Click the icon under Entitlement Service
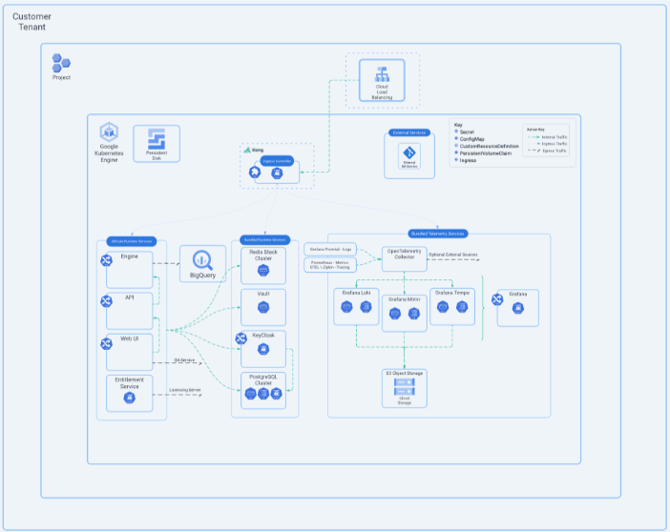Viewport: 670px width, 532px height. 129,398
